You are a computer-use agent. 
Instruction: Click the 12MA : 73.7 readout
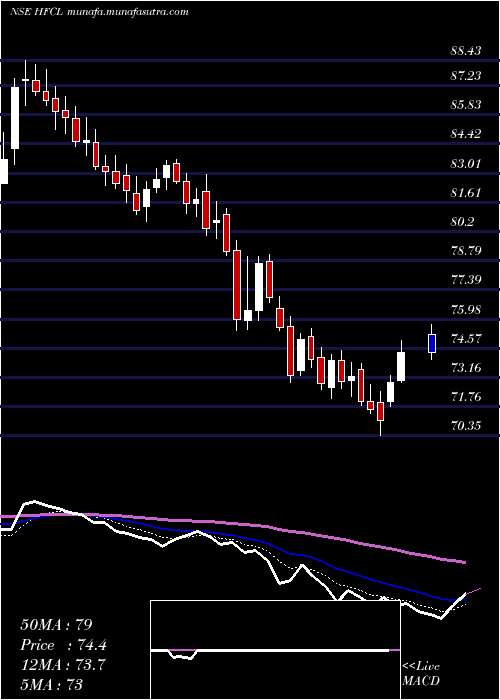tap(63, 665)
